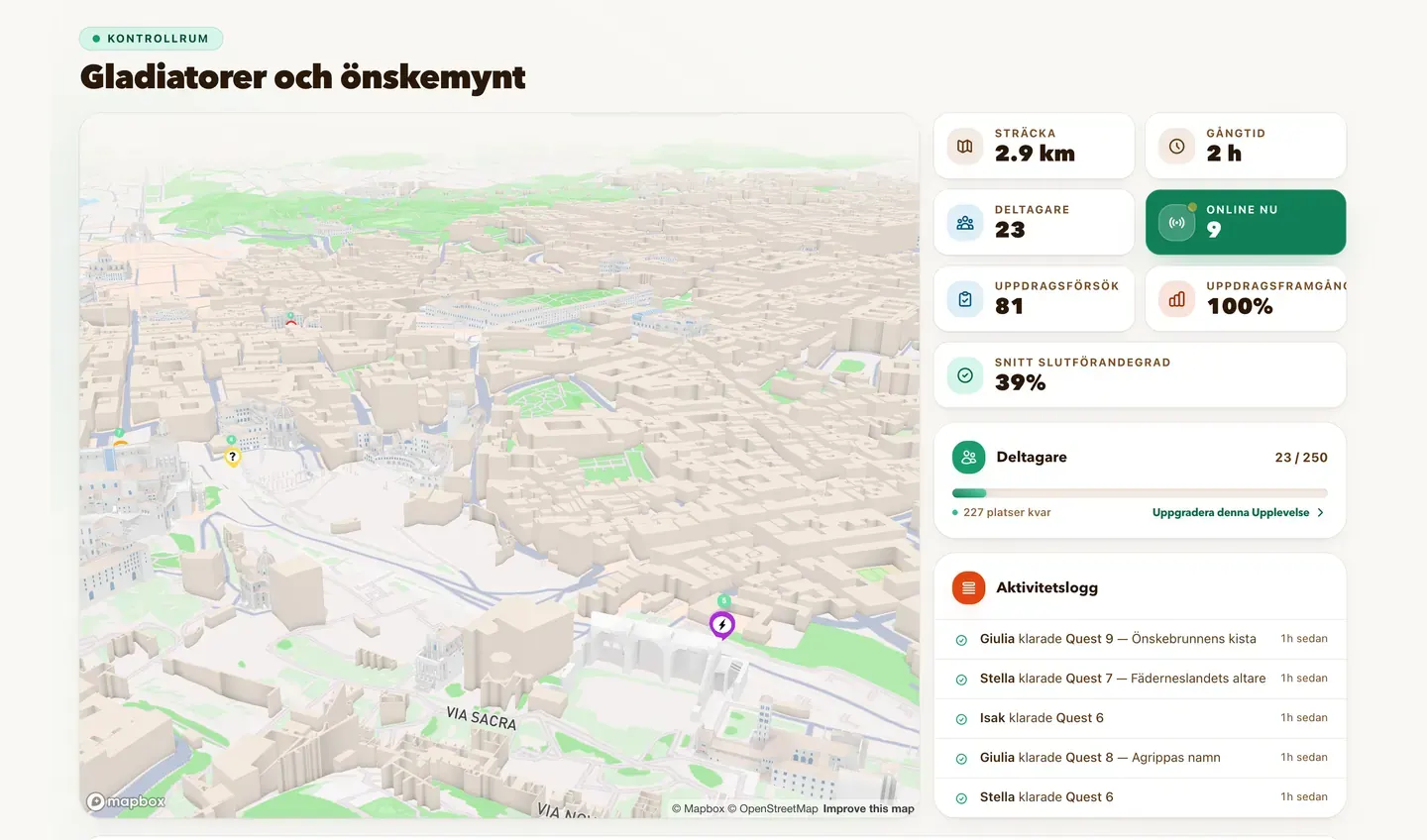
Task: Click the Kontrollrum status badge
Action: coord(151,39)
